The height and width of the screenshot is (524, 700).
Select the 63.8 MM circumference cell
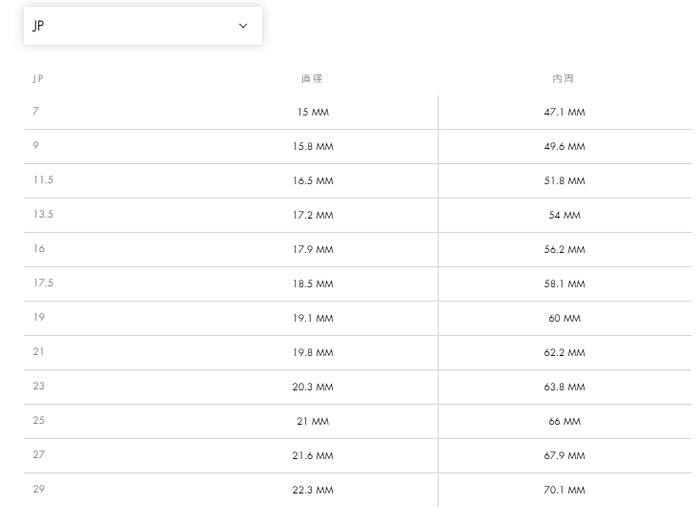pos(564,387)
